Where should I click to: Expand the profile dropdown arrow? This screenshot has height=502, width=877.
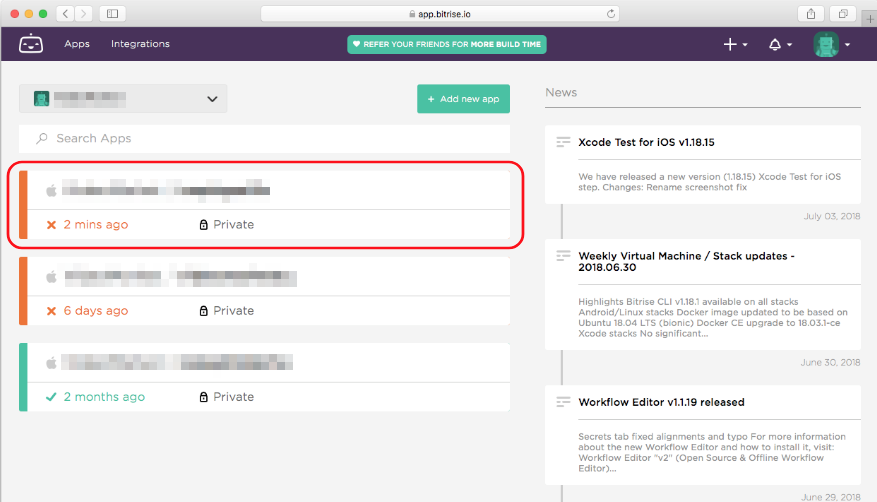(x=847, y=45)
